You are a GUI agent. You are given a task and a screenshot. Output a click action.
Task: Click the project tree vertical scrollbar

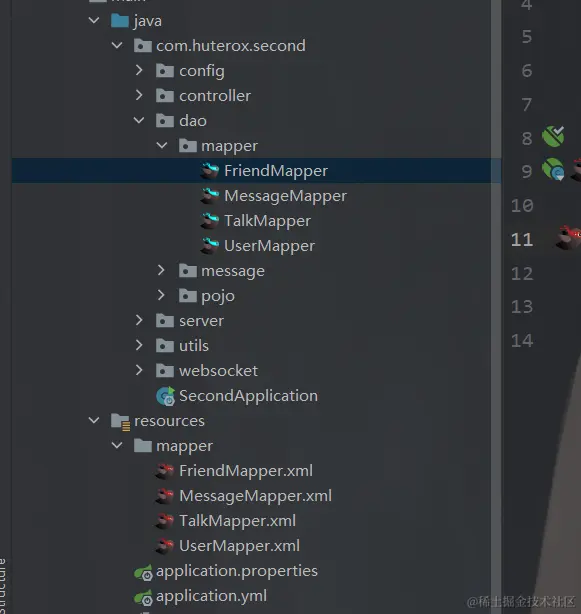[x=496, y=307]
